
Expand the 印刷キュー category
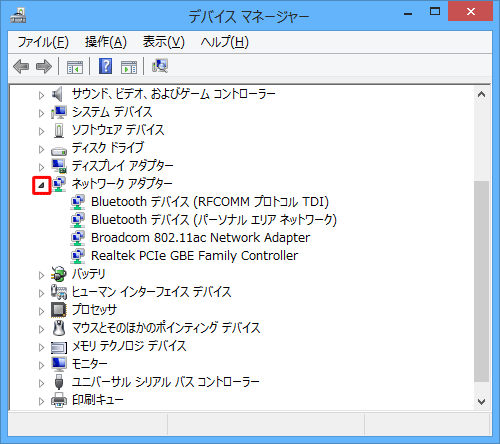pyautogui.click(x=41, y=401)
